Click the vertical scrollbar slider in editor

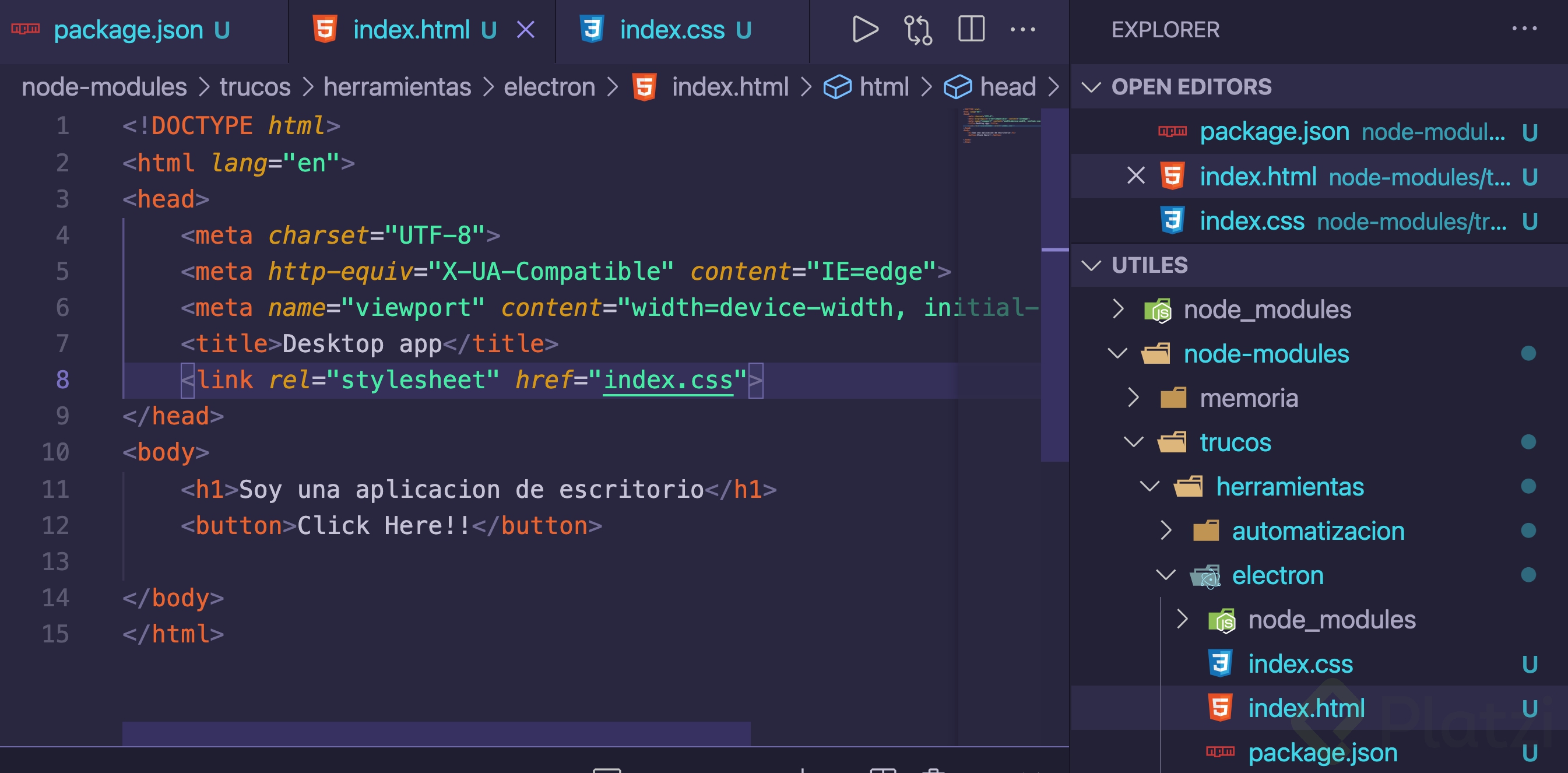[1055, 285]
